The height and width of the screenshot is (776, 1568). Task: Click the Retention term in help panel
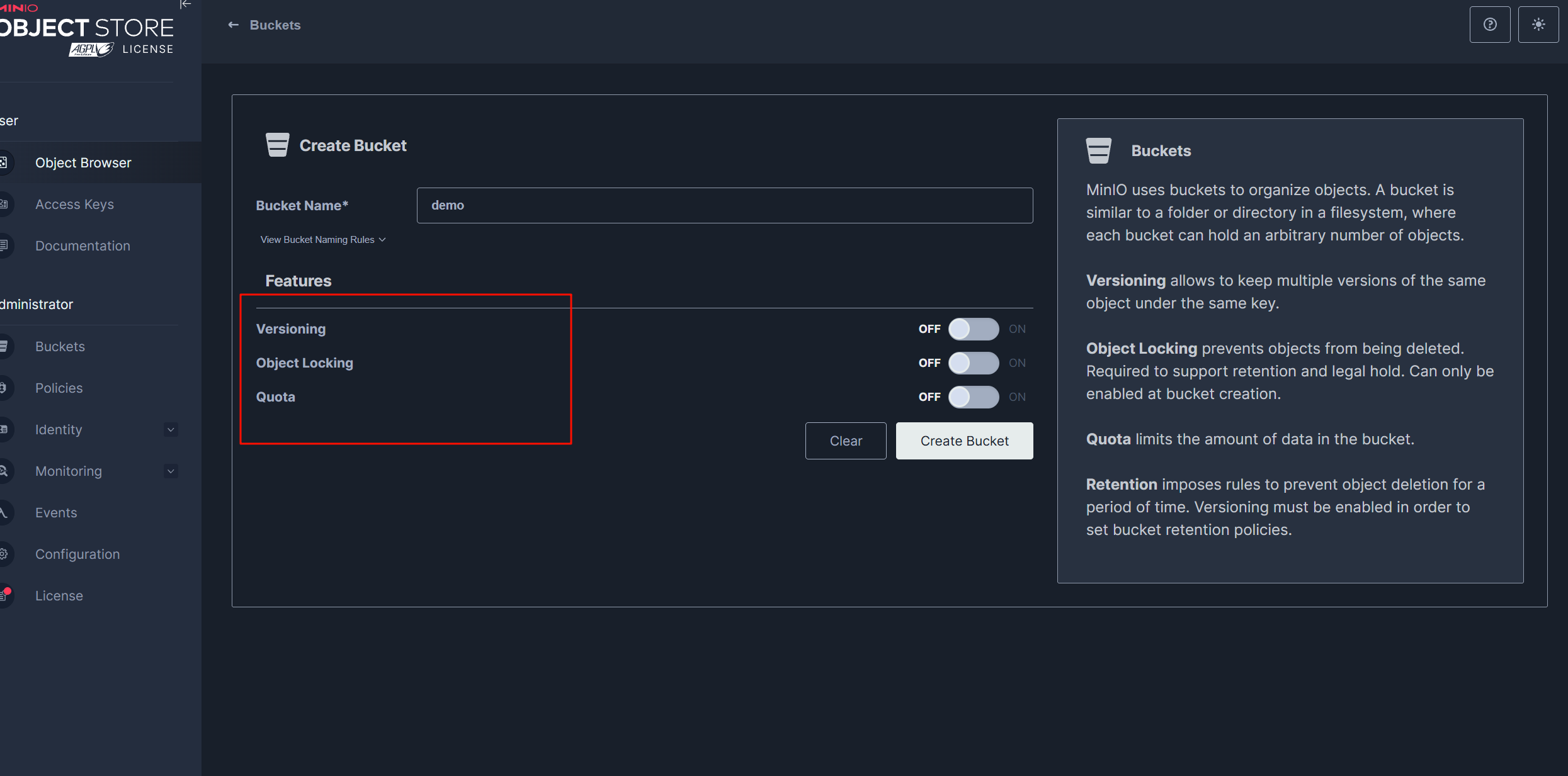1122,484
